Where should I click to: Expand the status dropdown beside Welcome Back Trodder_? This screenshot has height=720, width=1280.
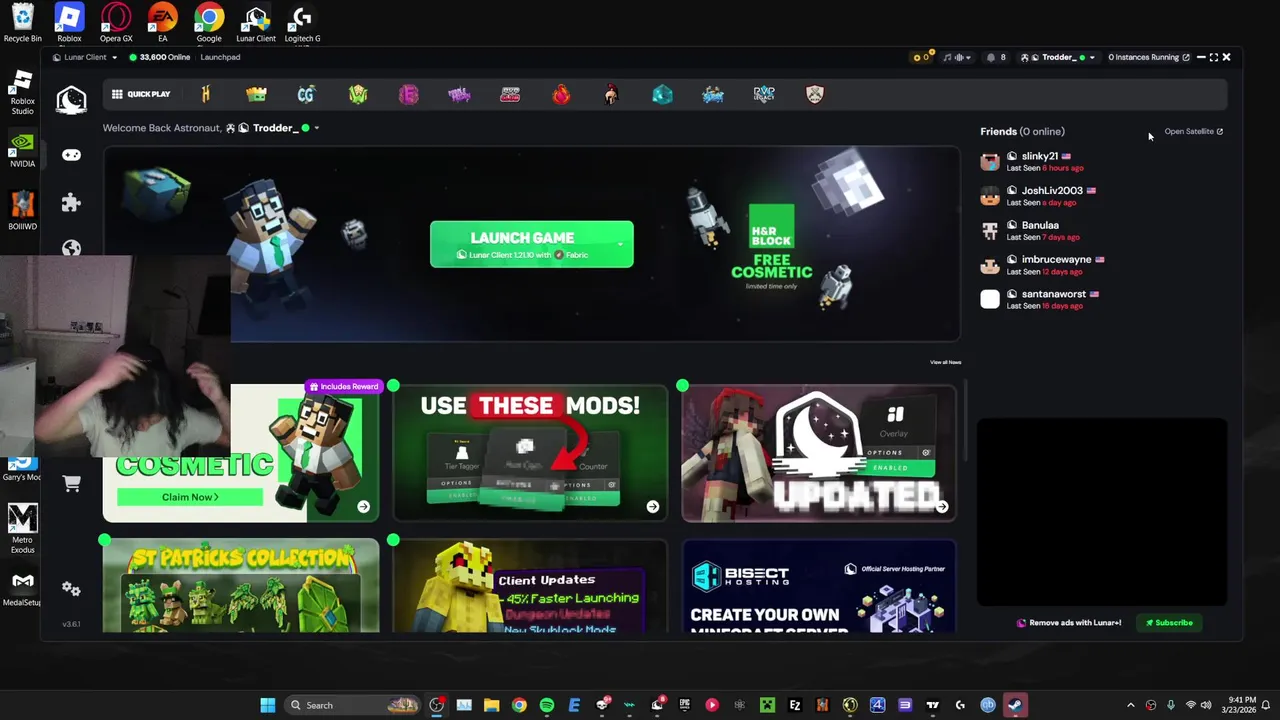316,128
